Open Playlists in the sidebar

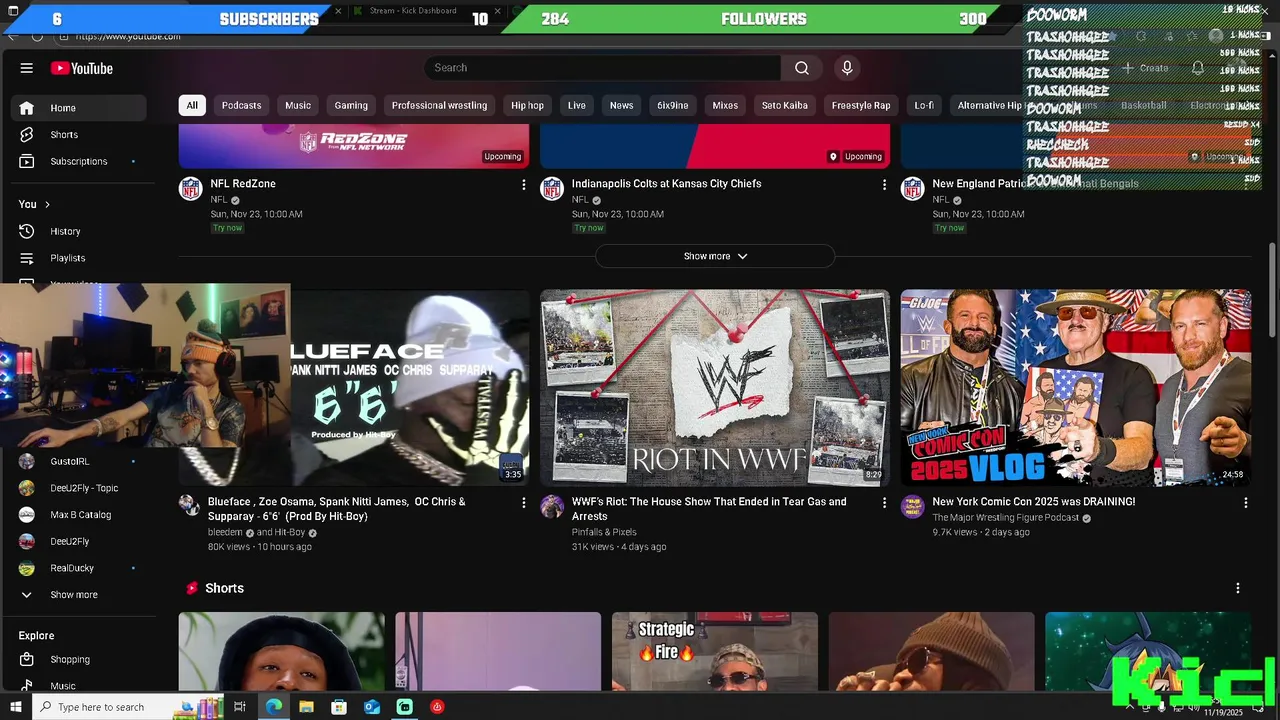click(x=79, y=258)
